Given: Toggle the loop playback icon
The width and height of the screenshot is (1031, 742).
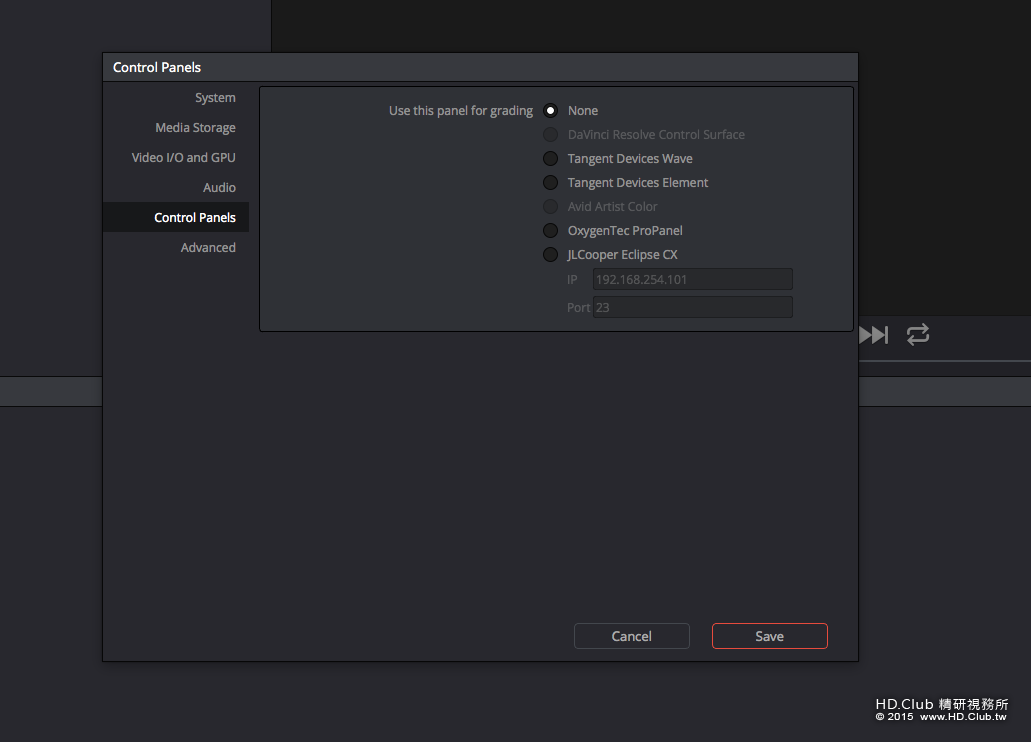Looking at the screenshot, I should (918, 335).
